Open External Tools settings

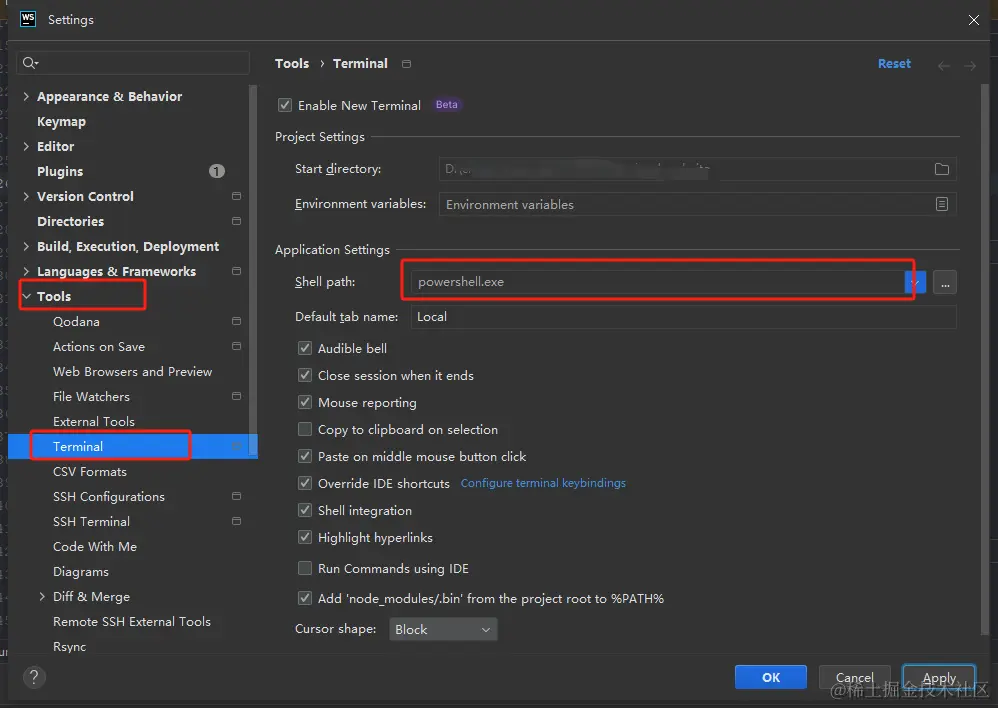[x=94, y=421]
